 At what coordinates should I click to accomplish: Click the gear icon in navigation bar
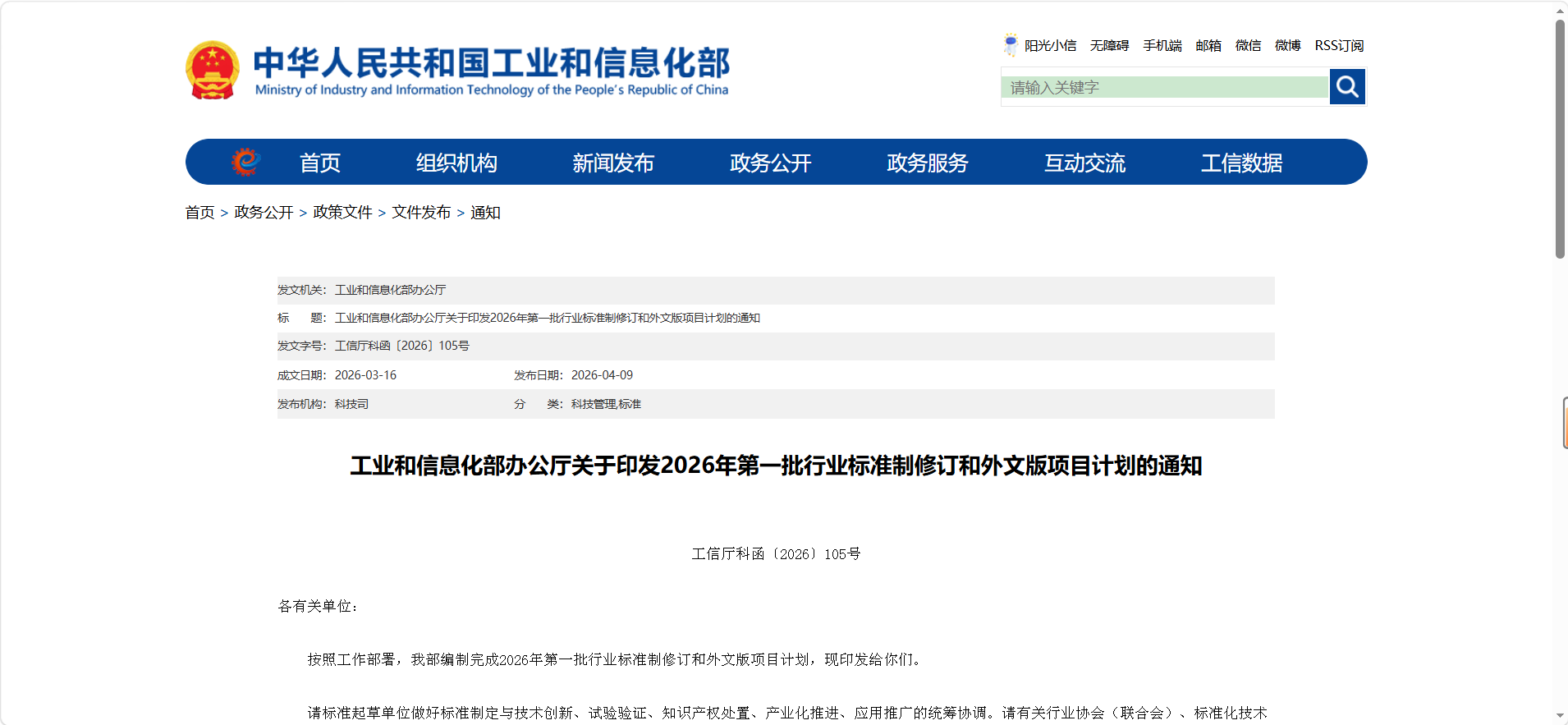click(245, 162)
